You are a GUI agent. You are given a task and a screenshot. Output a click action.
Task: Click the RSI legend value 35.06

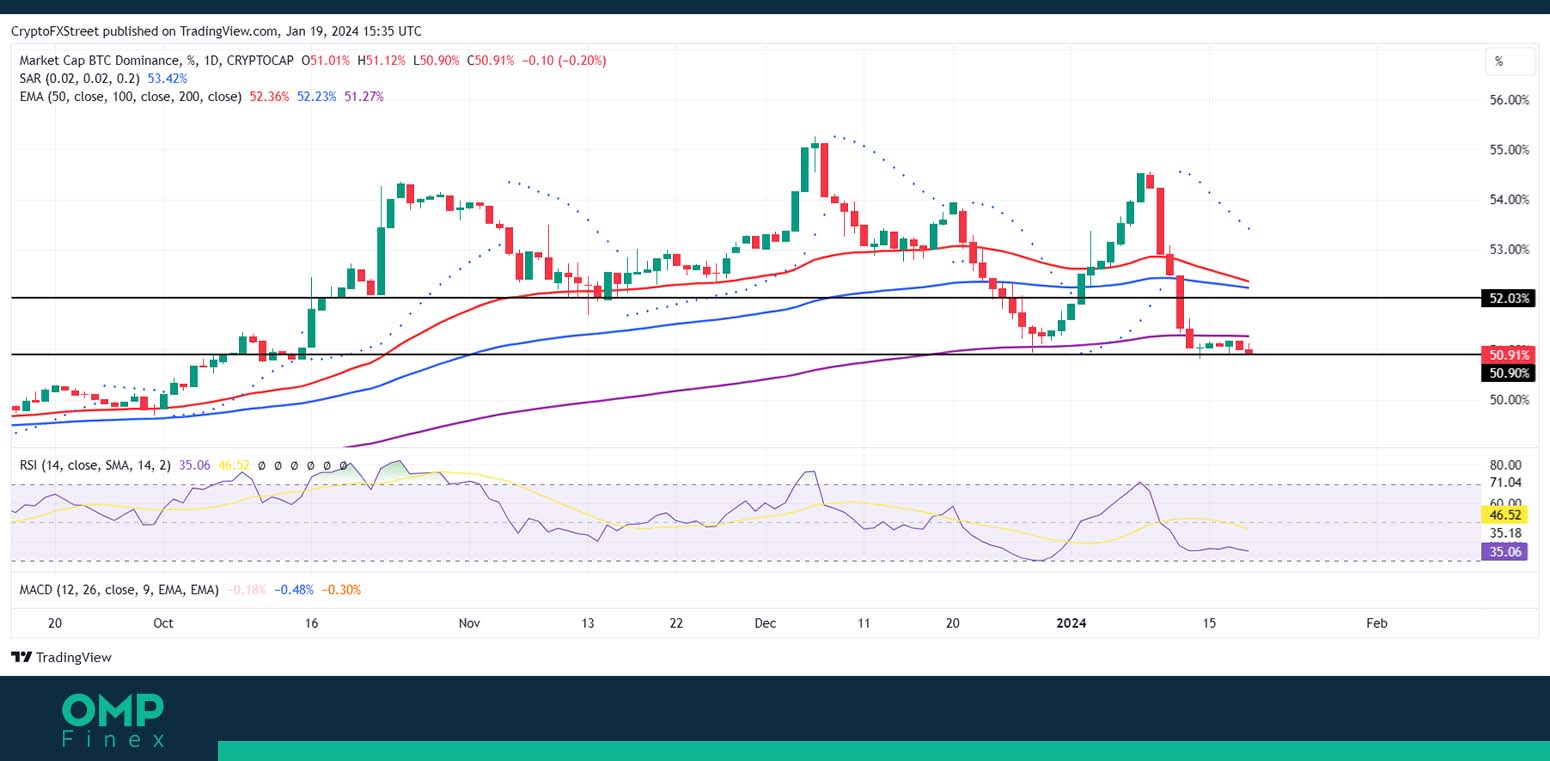coord(195,465)
